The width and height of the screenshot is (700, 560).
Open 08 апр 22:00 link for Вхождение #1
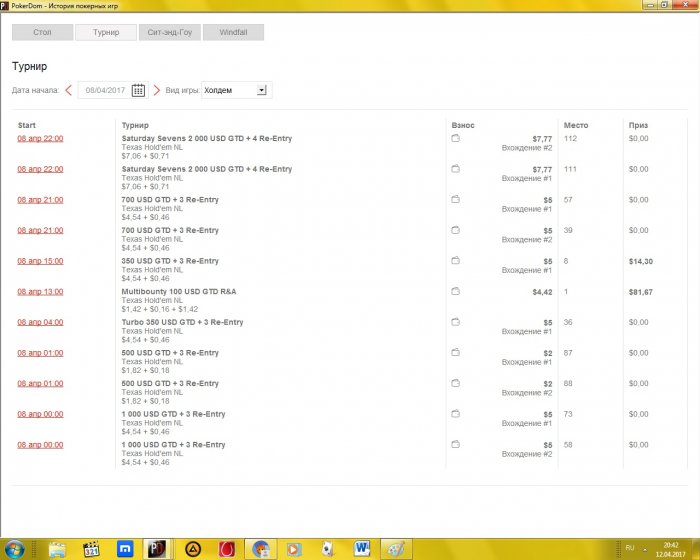pyautogui.click(x=40, y=169)
